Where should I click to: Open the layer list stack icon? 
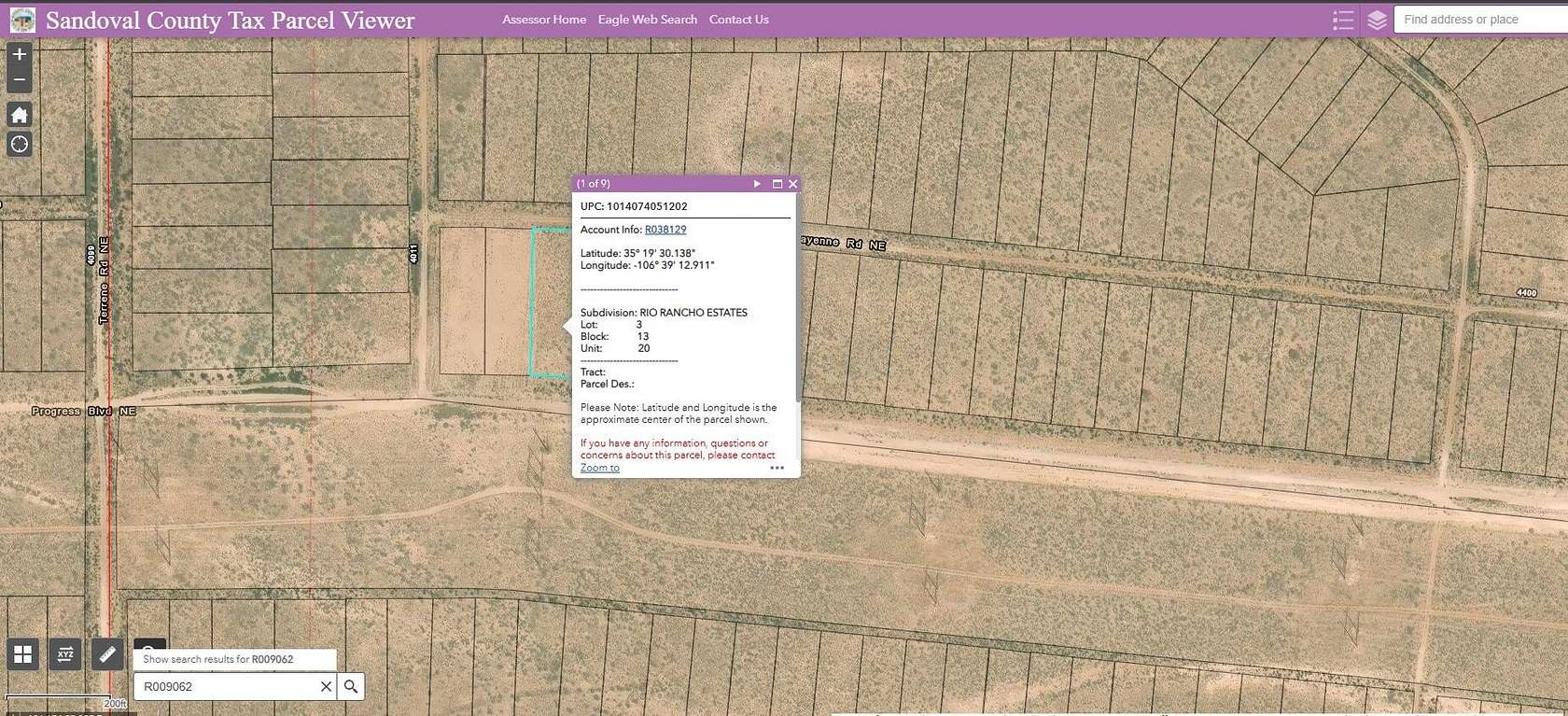1377,20
